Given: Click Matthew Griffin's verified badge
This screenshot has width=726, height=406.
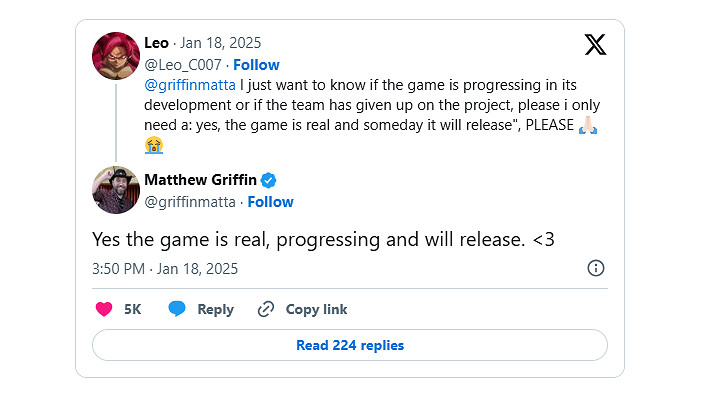Looking at the screenshot, I should [268, 180].
